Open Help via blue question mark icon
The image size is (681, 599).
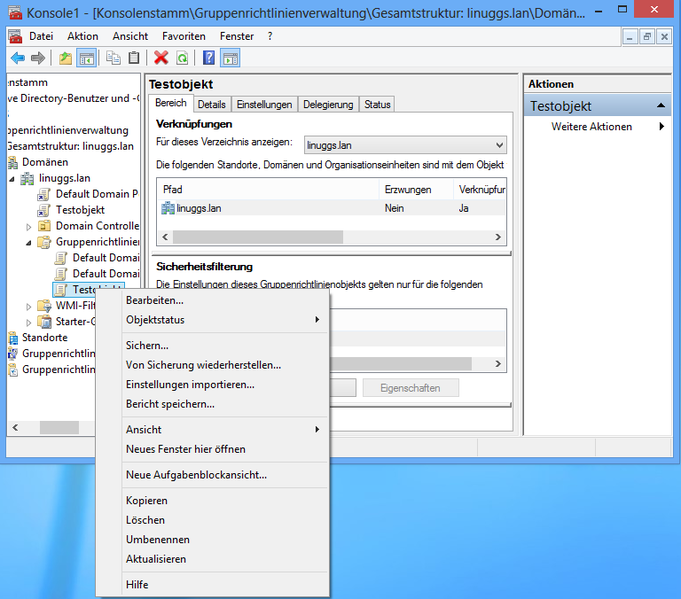click(x=209, y=58)
